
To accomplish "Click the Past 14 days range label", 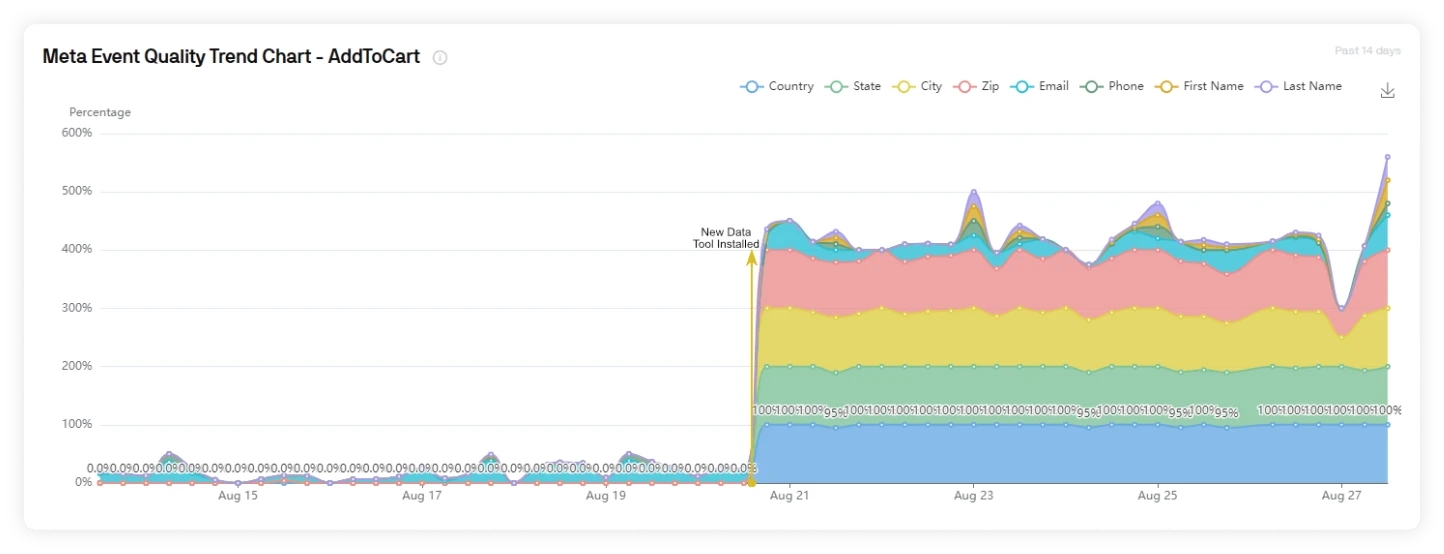I will [1367, 51].
